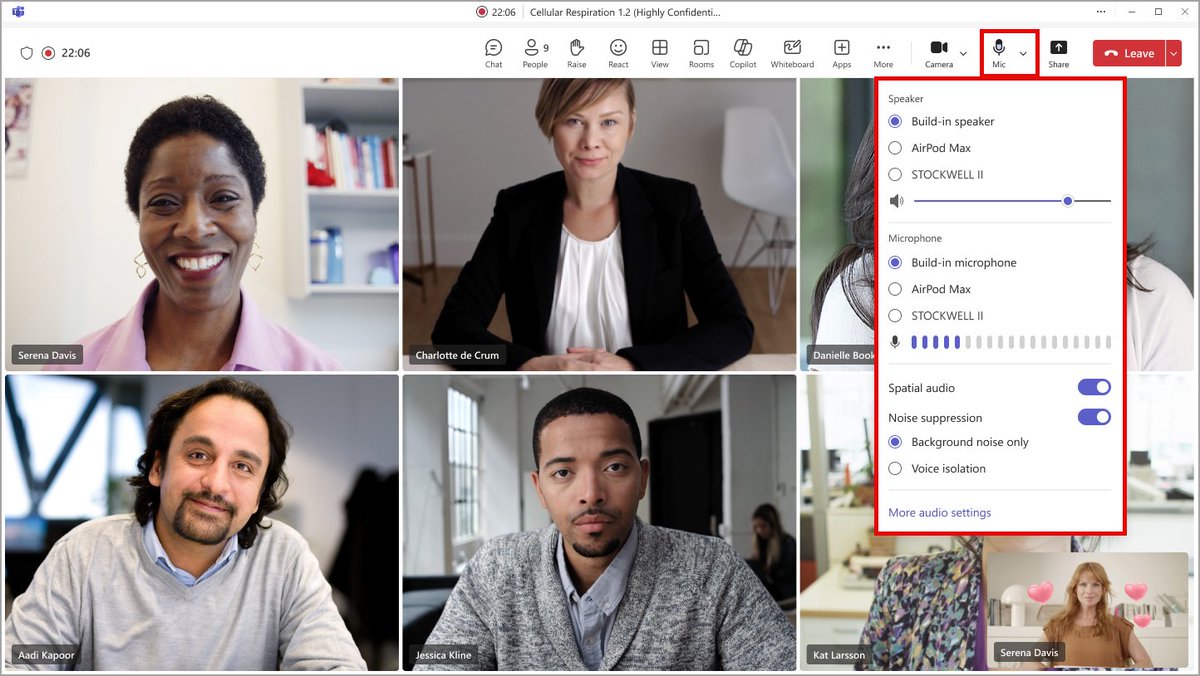Select Build-in microphone option
This screenshot has height=676, width=1200.
(x=952, y=263)
